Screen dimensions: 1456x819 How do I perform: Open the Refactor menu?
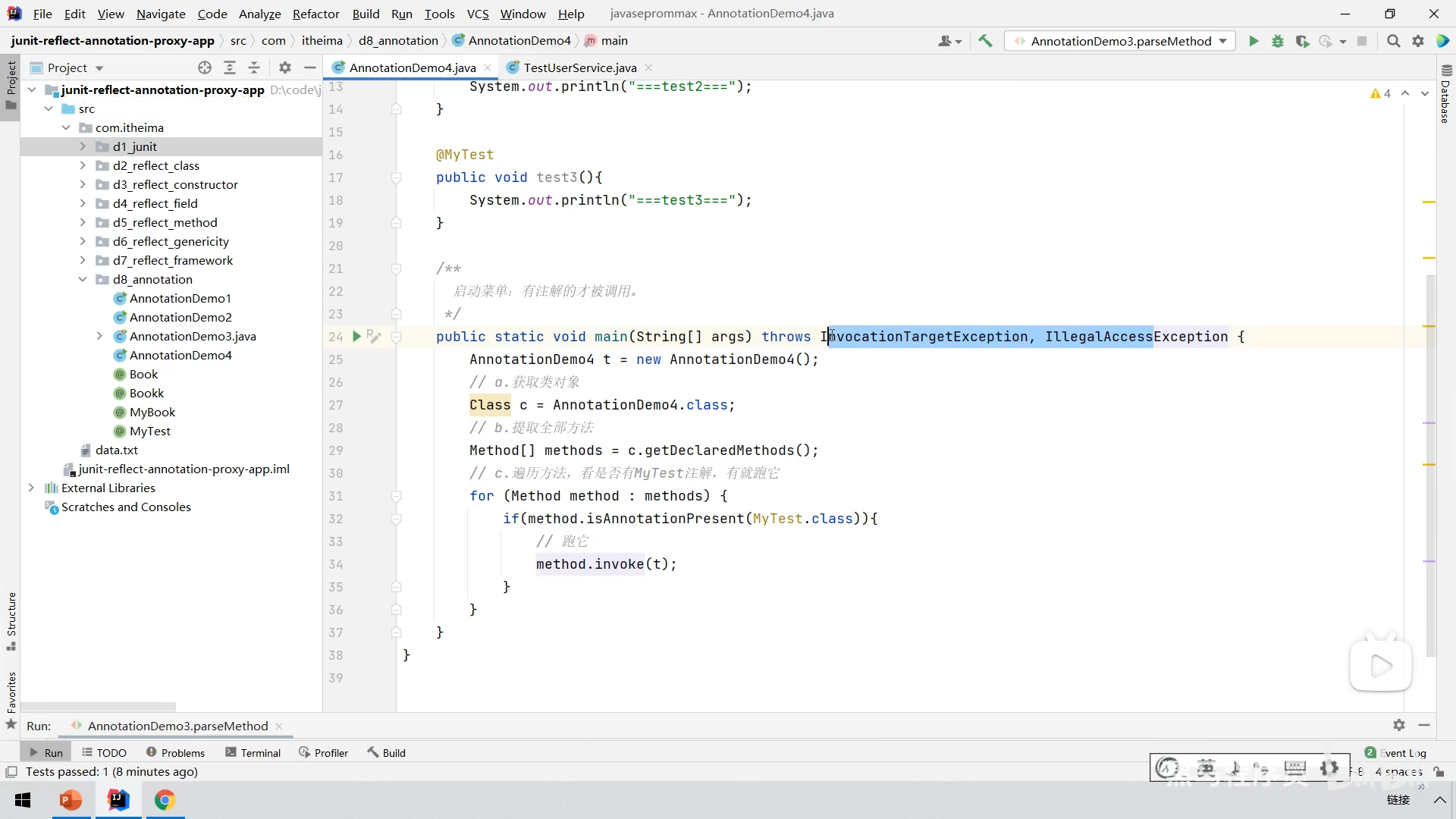tap(315, 14)
